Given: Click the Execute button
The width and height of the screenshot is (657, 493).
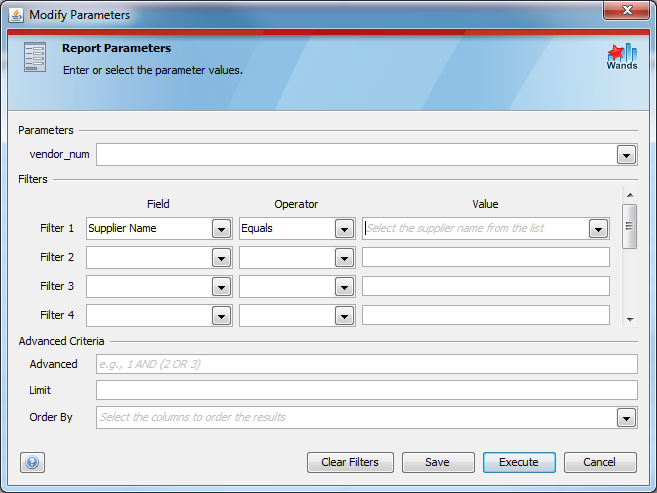Looking at the screenshot, I should [x=519, y=462].
